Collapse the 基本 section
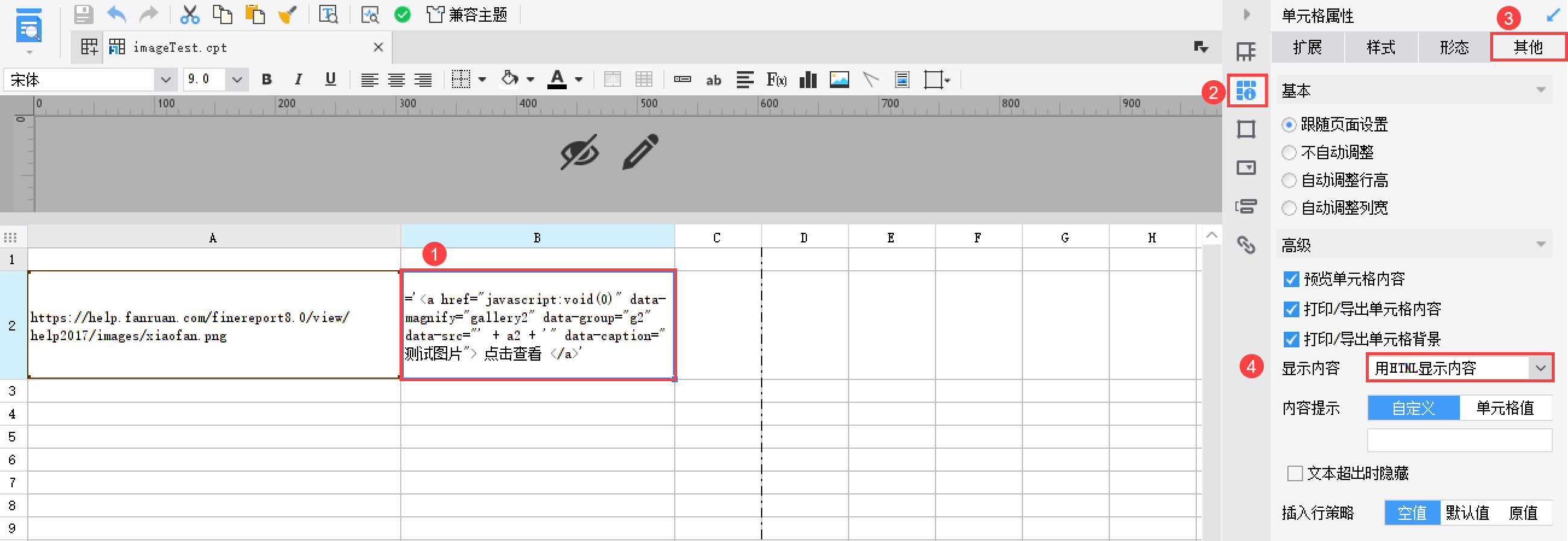Image resolution: width=1568 pixels, height=541 pixels. (1541, 90)
